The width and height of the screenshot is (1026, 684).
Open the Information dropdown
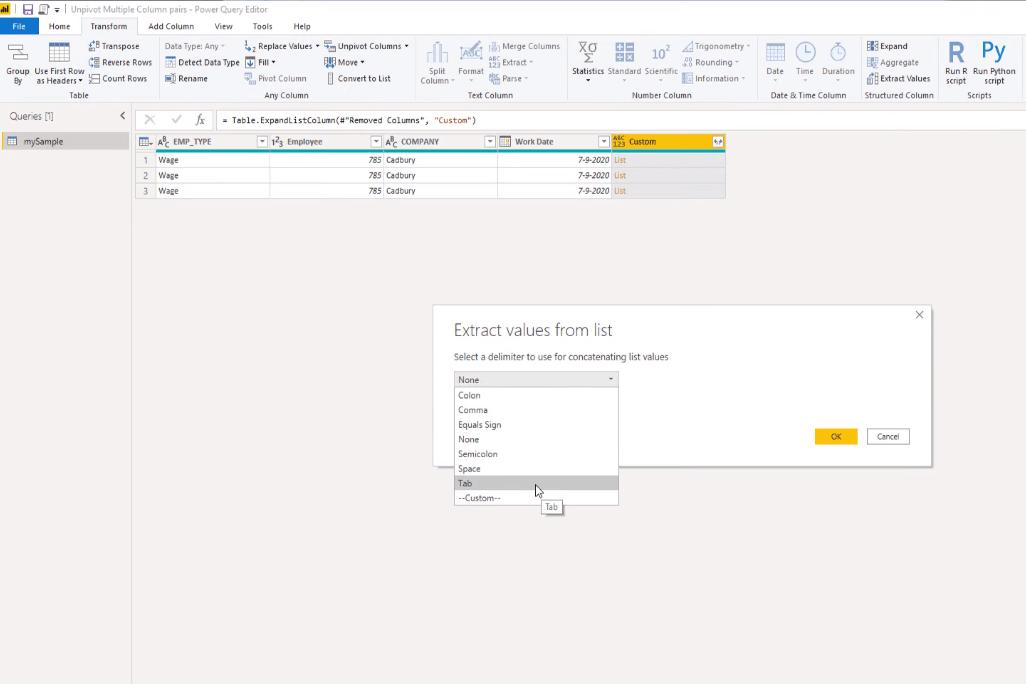(713, 78)
